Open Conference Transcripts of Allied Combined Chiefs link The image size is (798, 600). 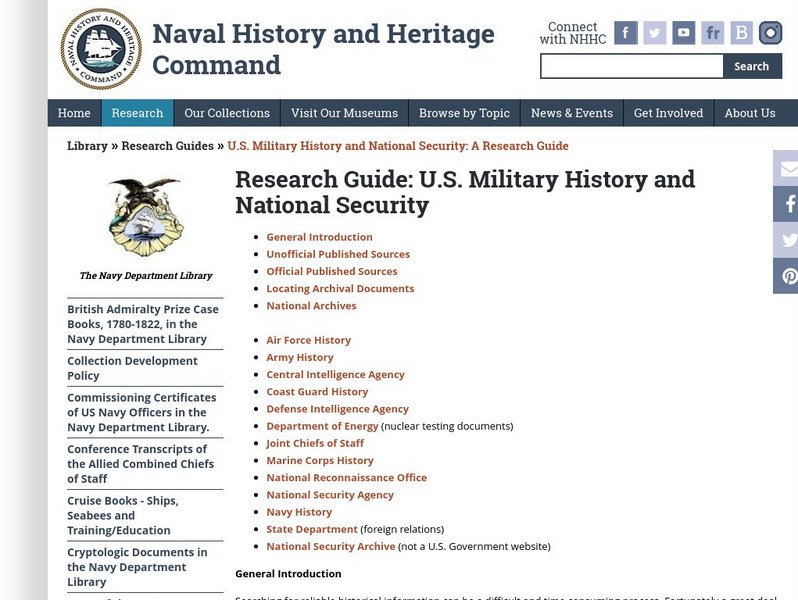140,464
